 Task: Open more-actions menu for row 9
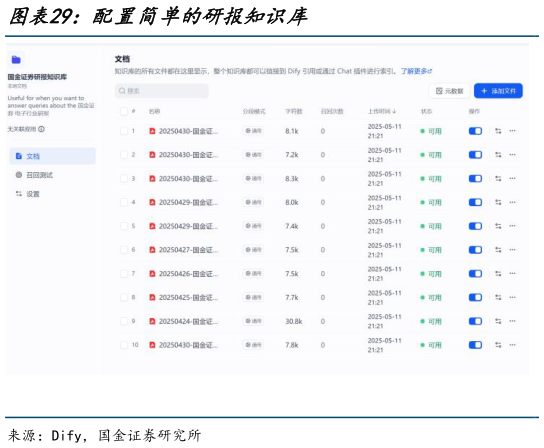(x=512, y=321)
